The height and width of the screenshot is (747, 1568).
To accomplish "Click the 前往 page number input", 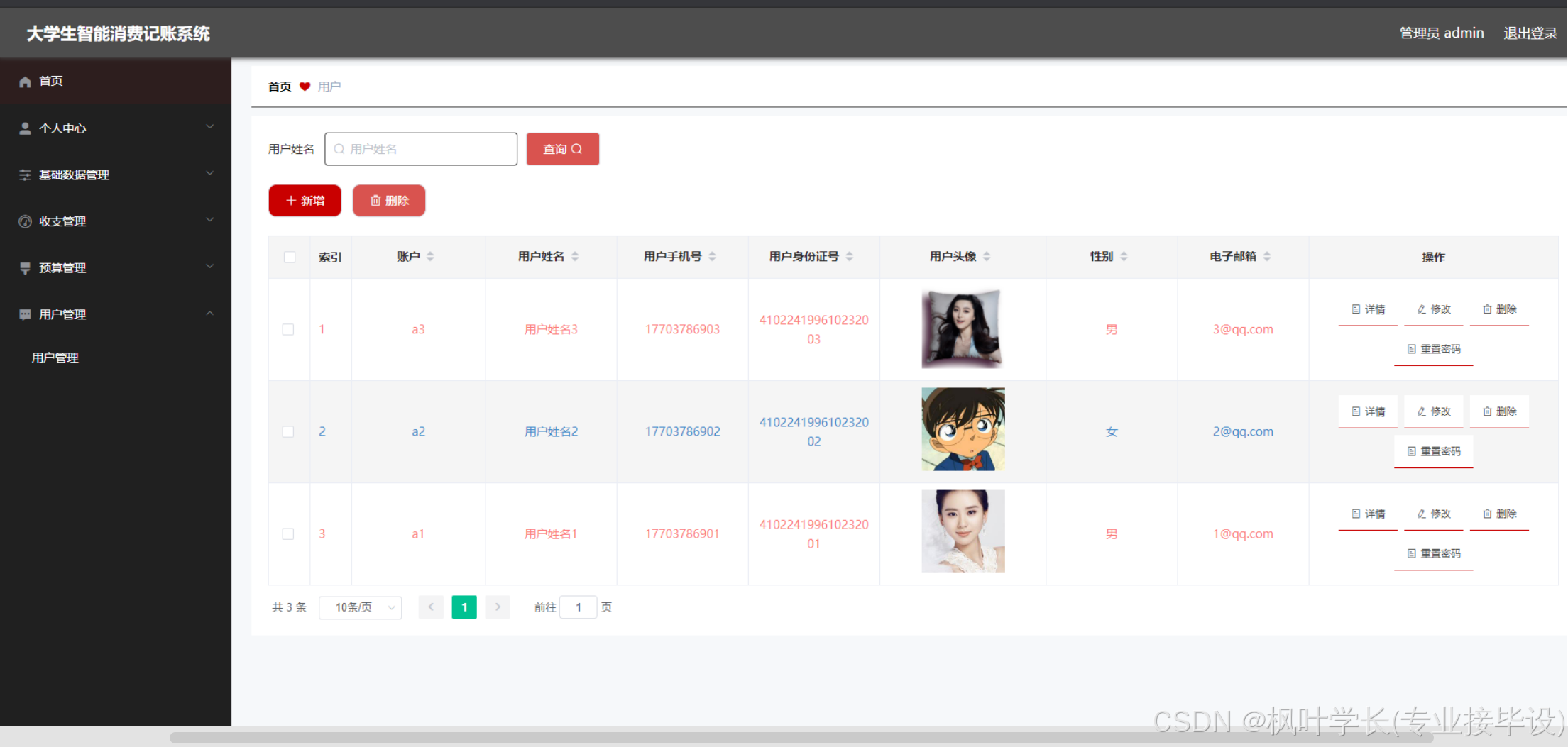I will pyautogui.click(x=579, y=607).
